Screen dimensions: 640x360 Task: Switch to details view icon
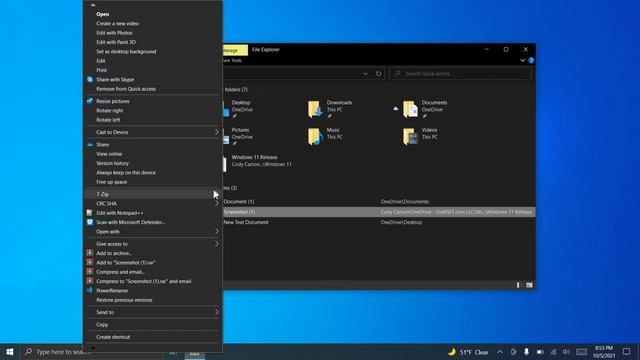click(x=518, y=285)
